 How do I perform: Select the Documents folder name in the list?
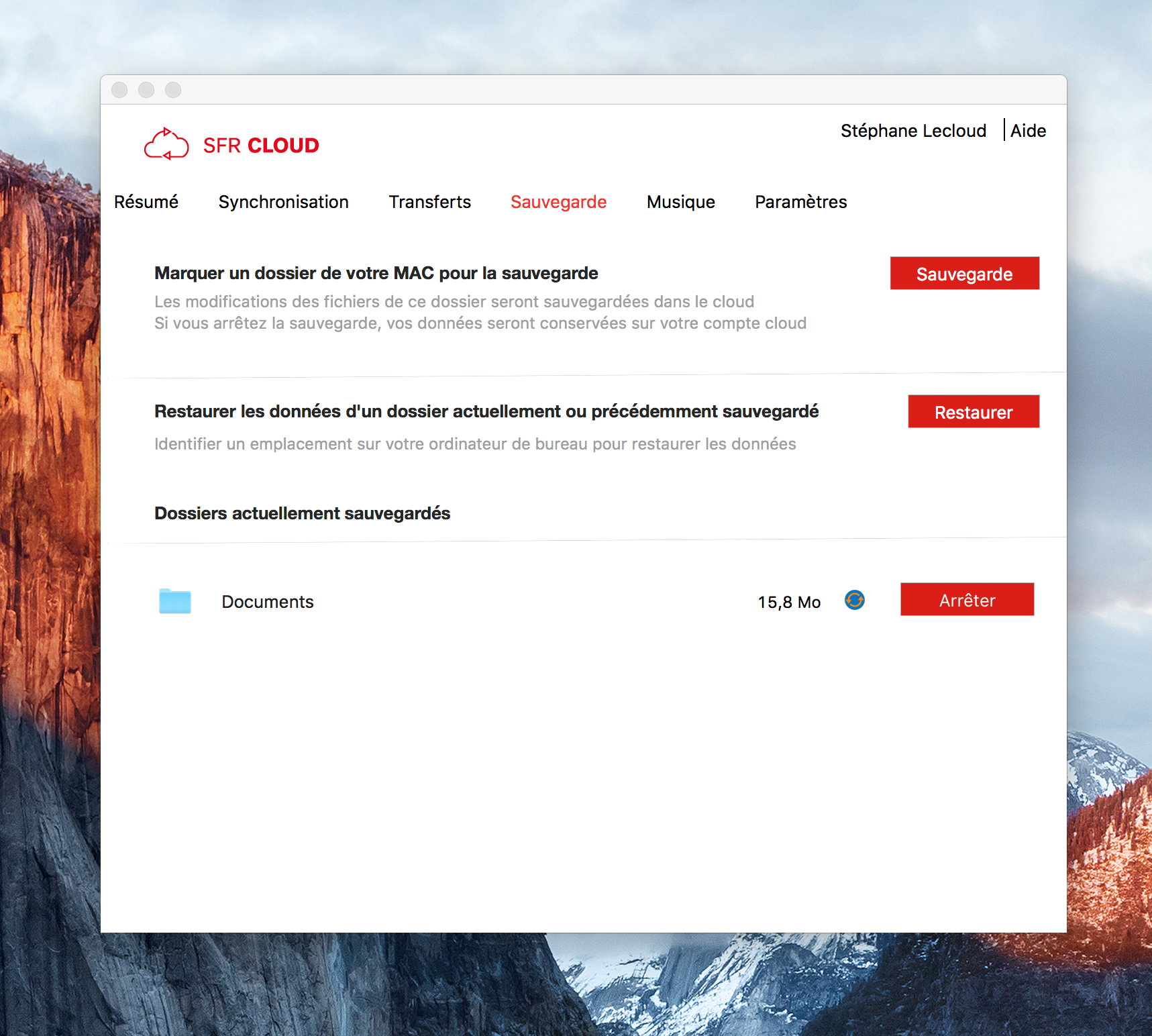click(x=268, y=602)
